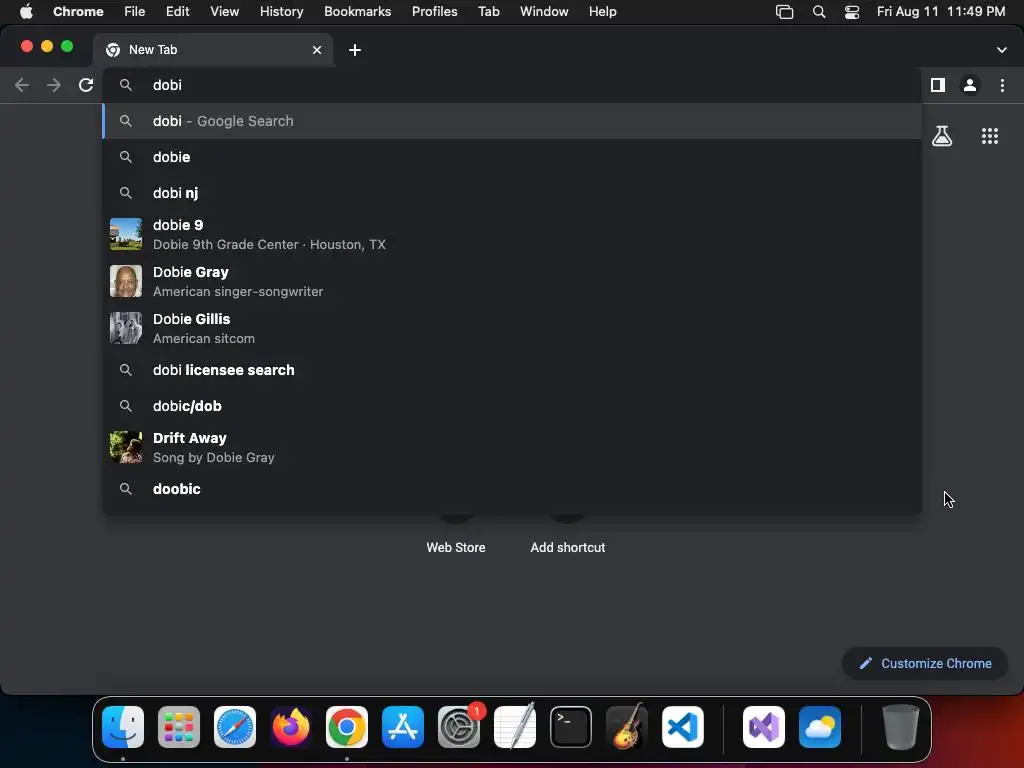Open the Window menu
The height and width of the screenshot is (768, 1024).
coord(544,11)
